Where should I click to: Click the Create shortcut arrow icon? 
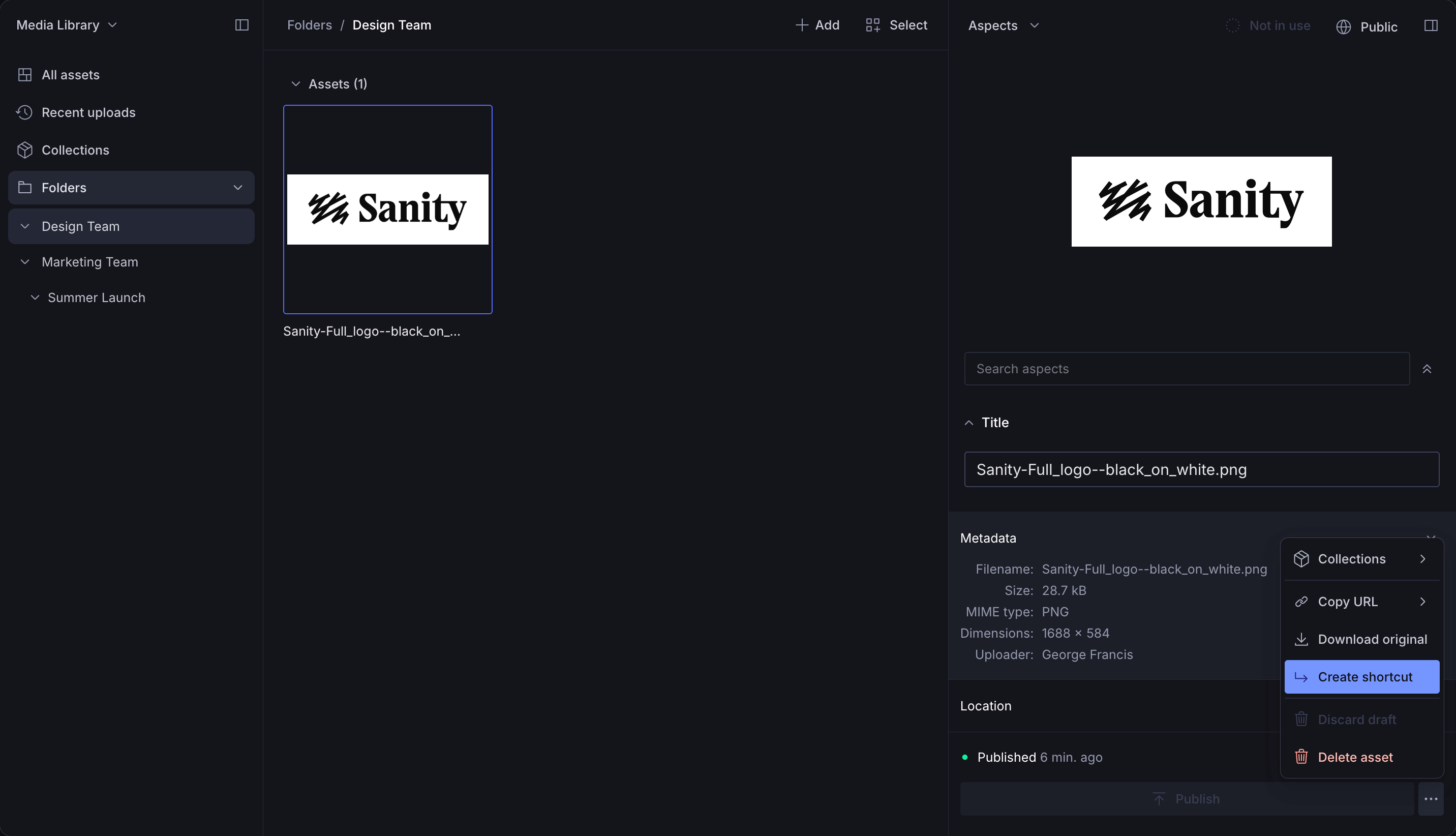point(1301,677)
